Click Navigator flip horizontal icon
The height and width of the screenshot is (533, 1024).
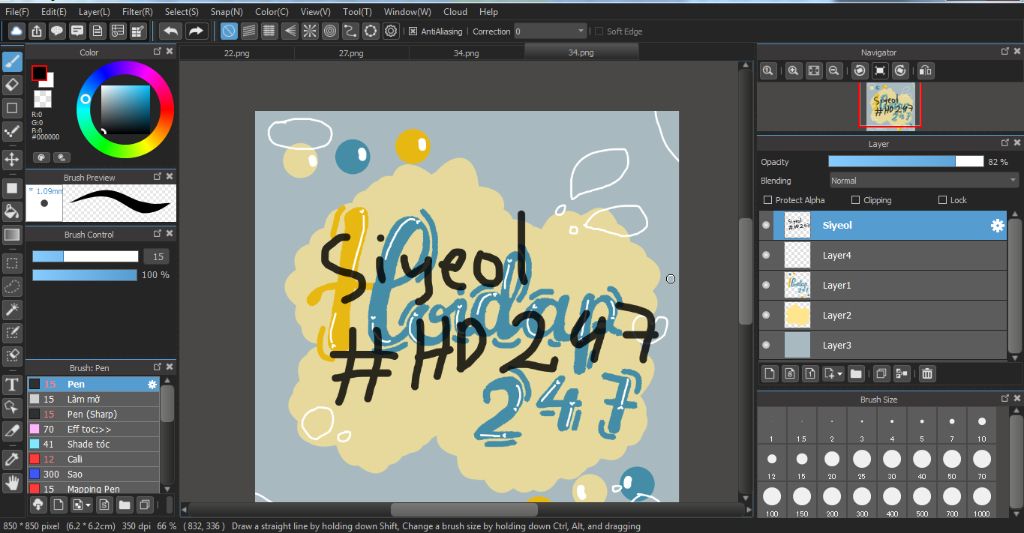pyautogui.click(x=925, y=71)
